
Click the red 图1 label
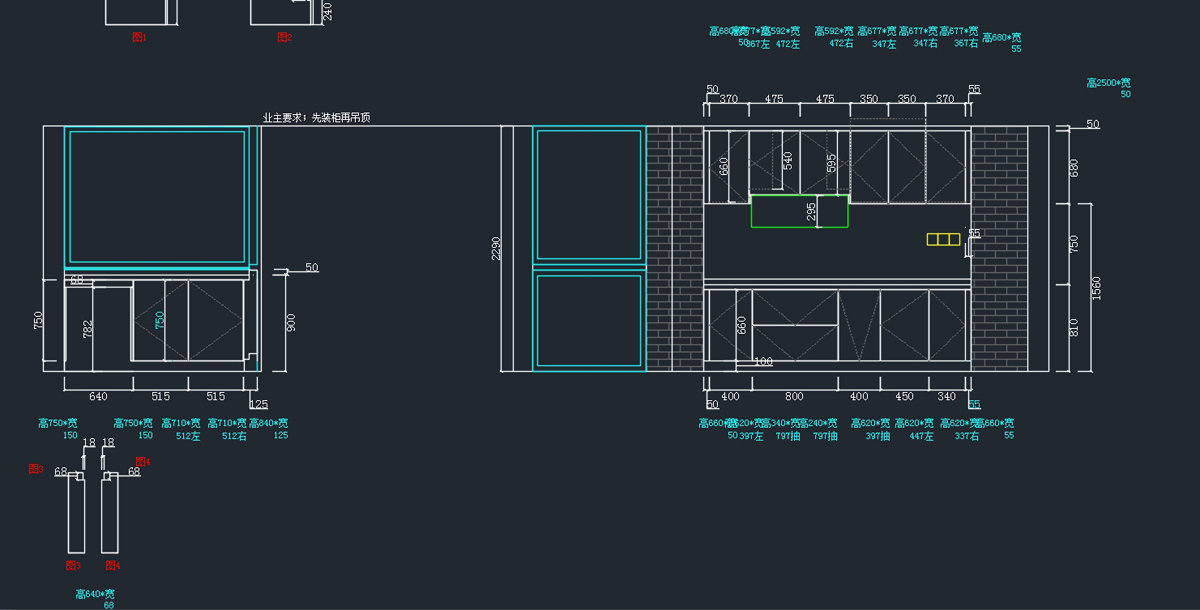coord(140,37)
